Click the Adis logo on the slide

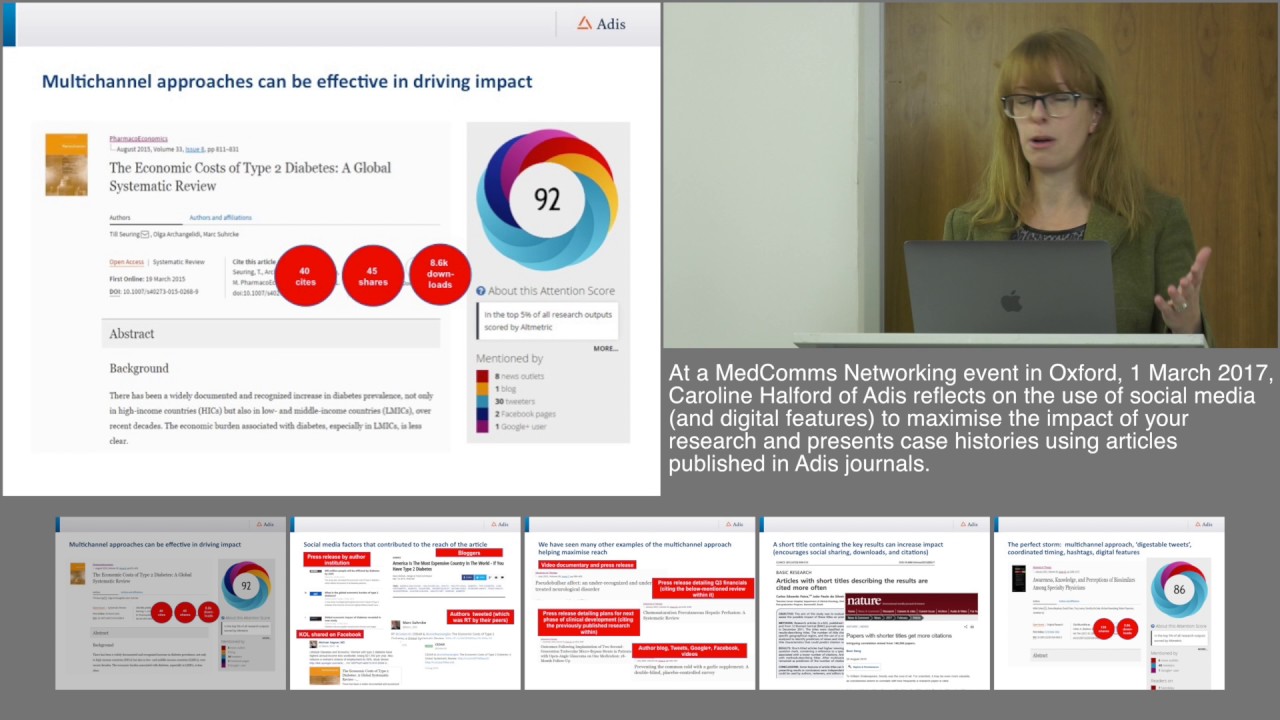(601, 23)
